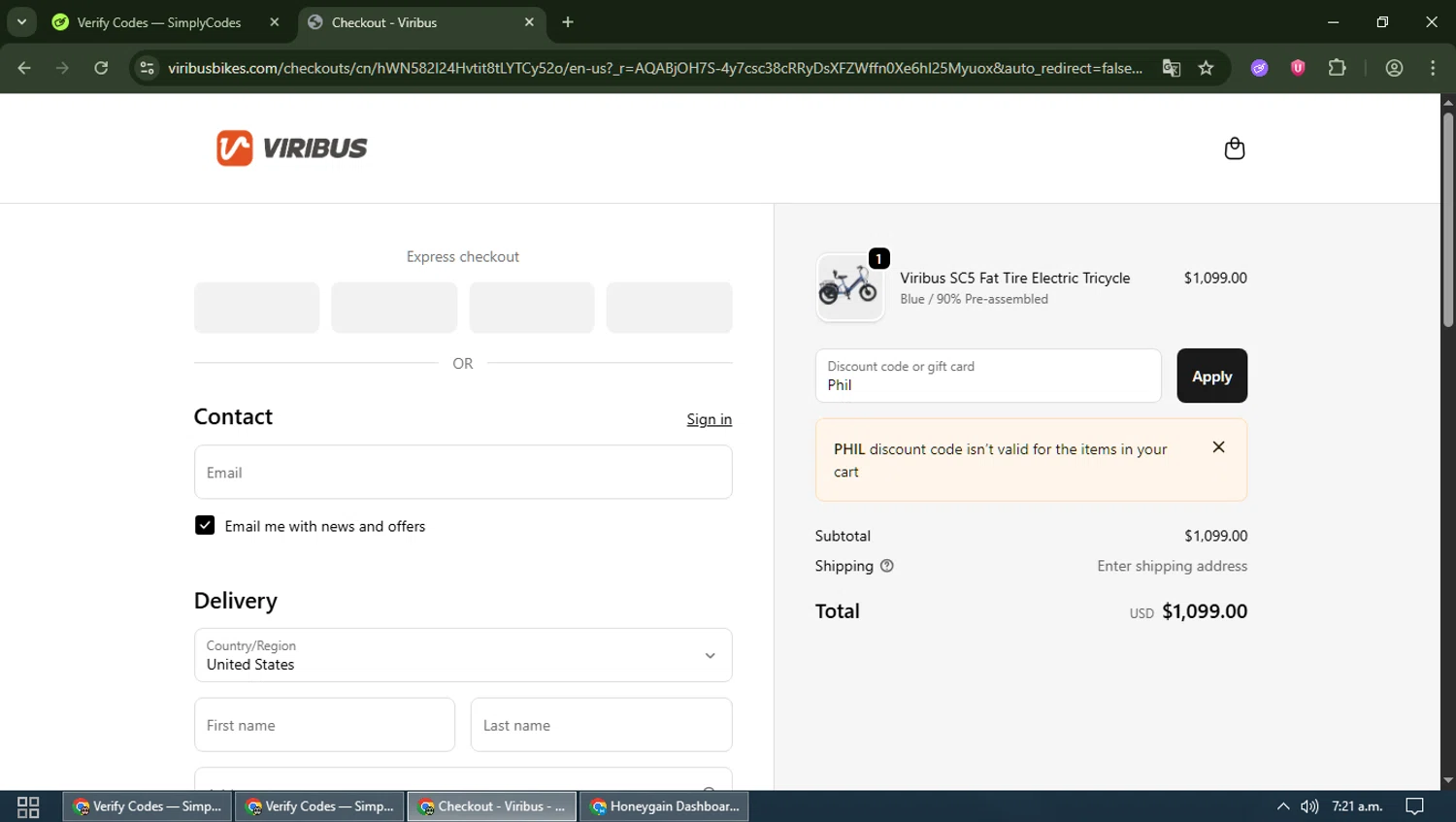This screenshot has height=822, width=1456.
Task: Open the Chrome profile icon
Action: [1394, 68]
